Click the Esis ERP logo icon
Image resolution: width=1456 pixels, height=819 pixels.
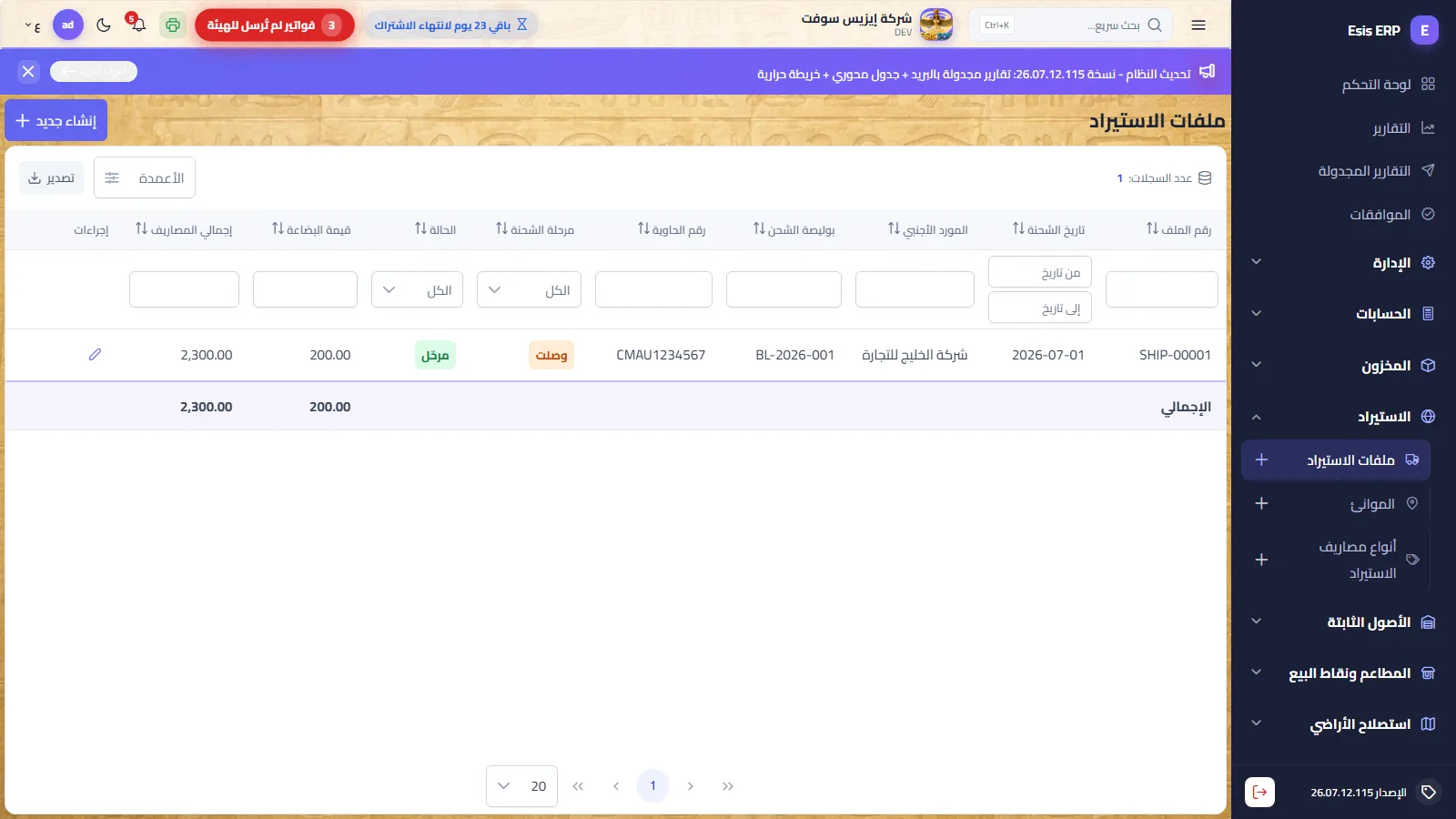tap(1424, 30)
